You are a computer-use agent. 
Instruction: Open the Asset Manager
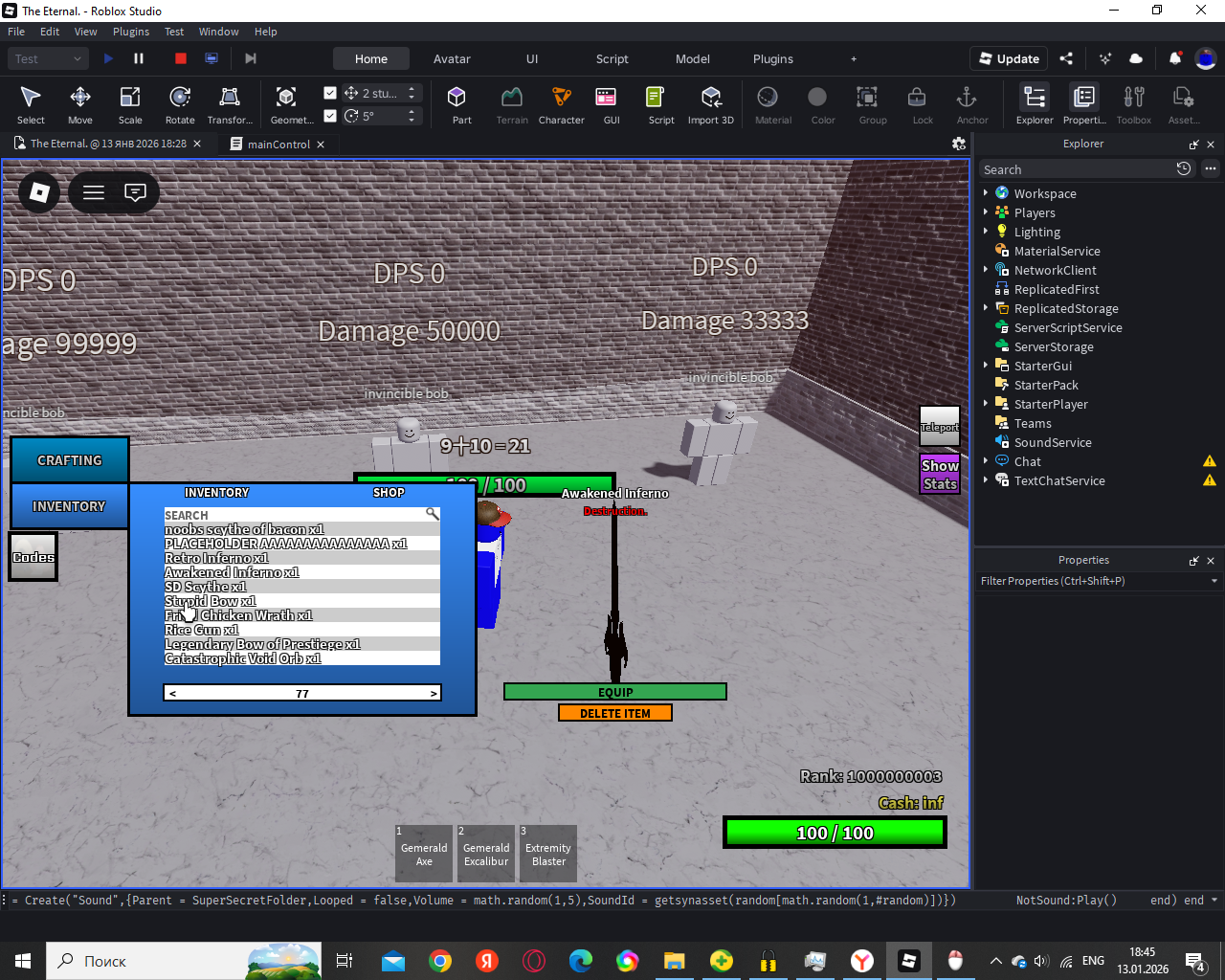[1184, 104]
